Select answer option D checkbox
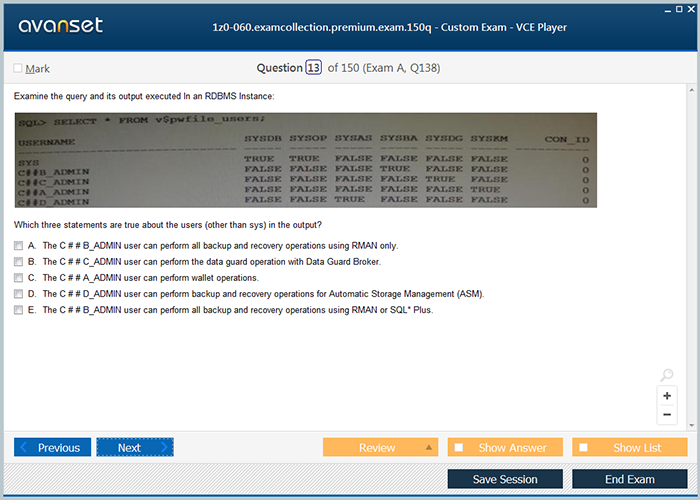The image size is (700, 500). pos(18,294)
